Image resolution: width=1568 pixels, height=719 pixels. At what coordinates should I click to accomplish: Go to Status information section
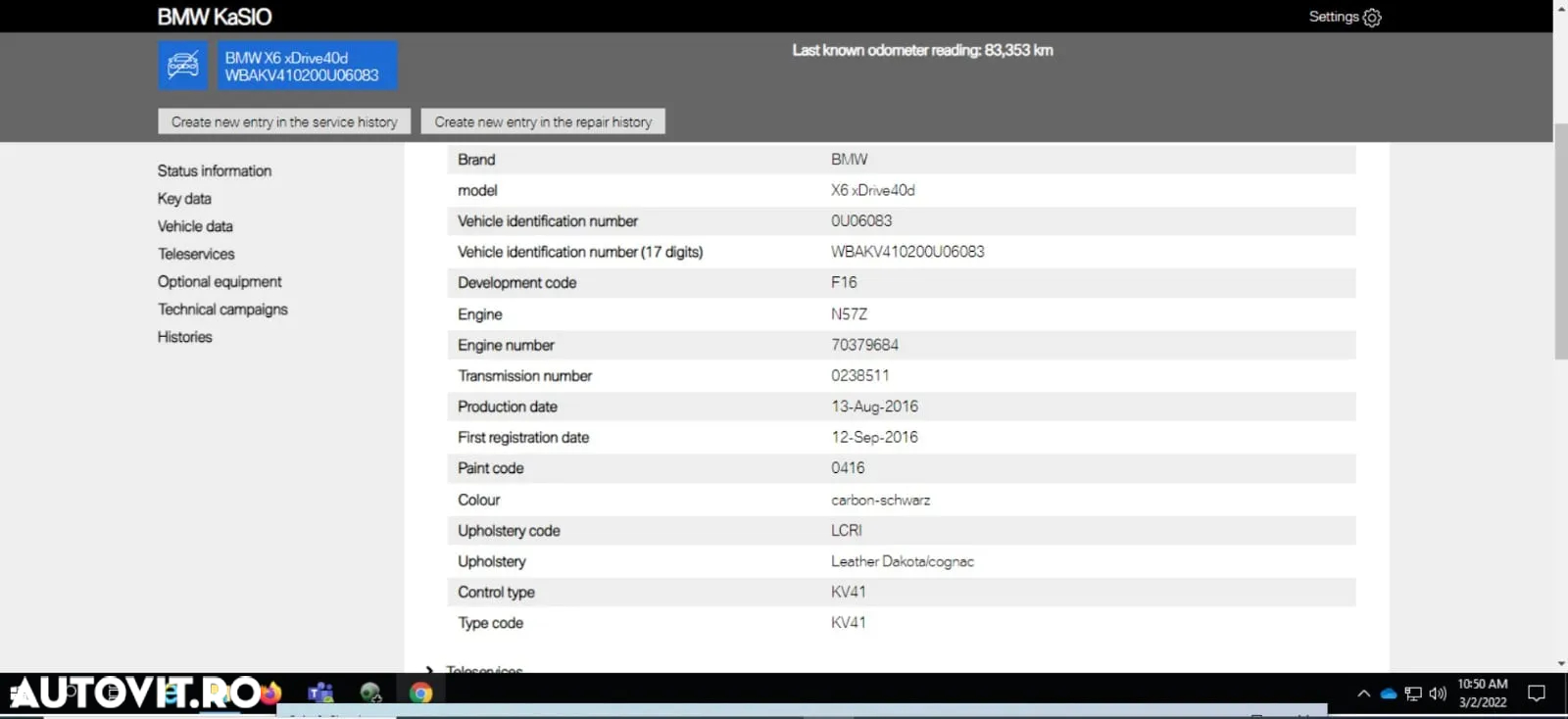[x=215, y=170]
